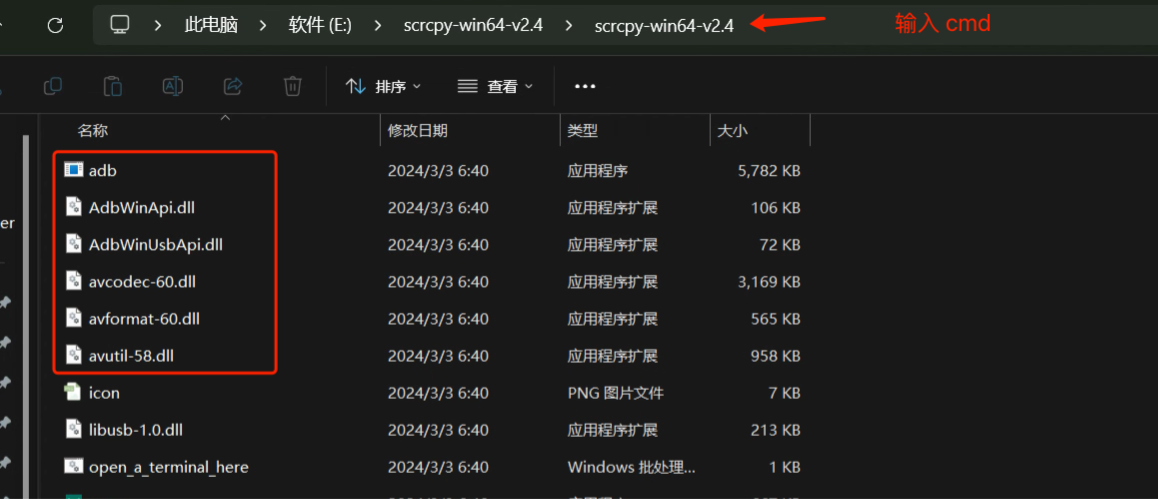Click file name avutil-58.dll
The width and height of the screenshot is (1158, 499).
pyautogui.click(x=131, y=356)
